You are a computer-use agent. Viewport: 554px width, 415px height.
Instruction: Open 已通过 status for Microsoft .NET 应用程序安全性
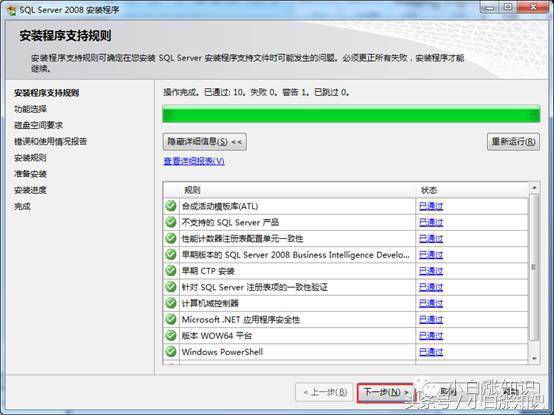[x=431, y=320]
